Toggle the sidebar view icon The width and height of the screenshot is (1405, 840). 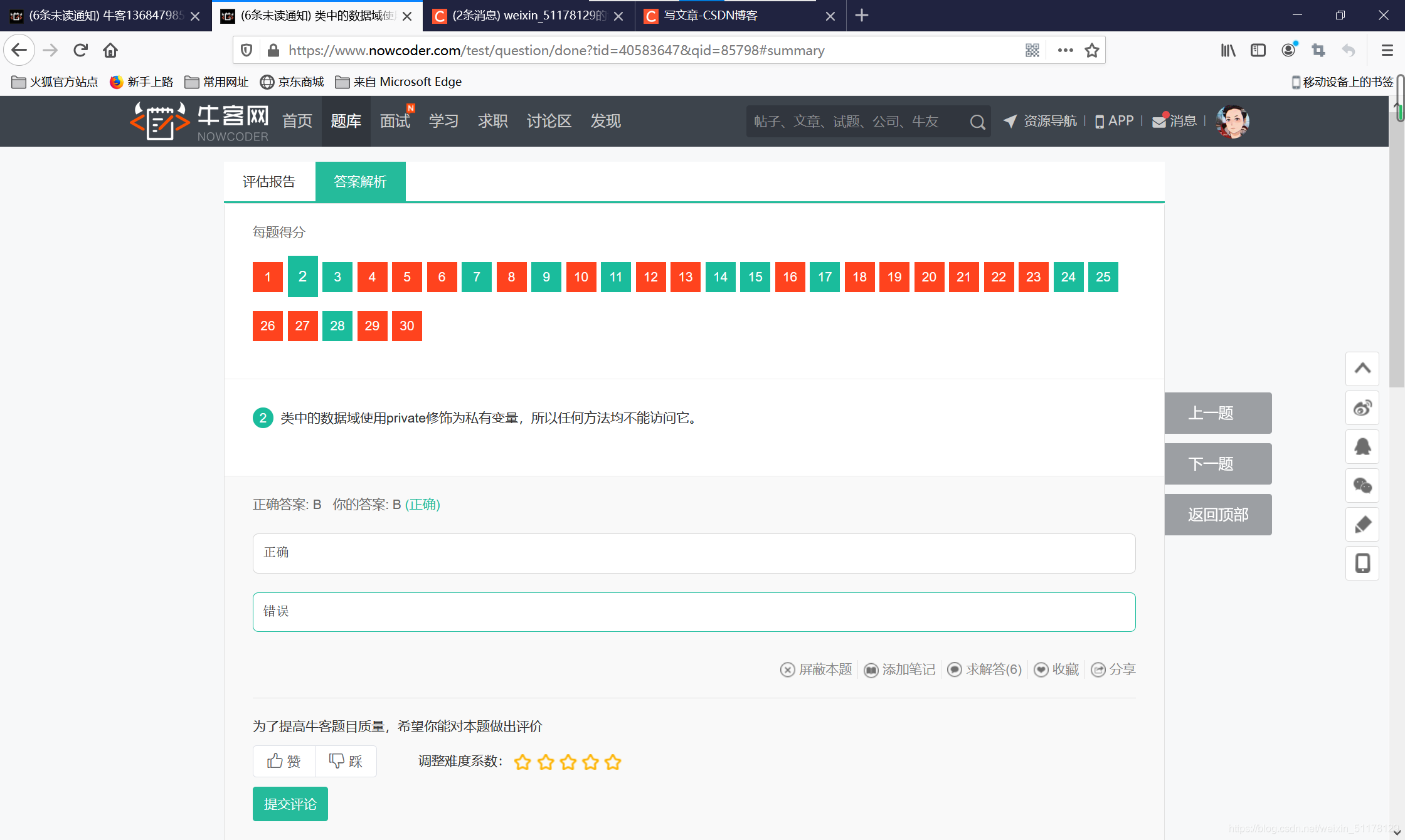pos(1258,50)
